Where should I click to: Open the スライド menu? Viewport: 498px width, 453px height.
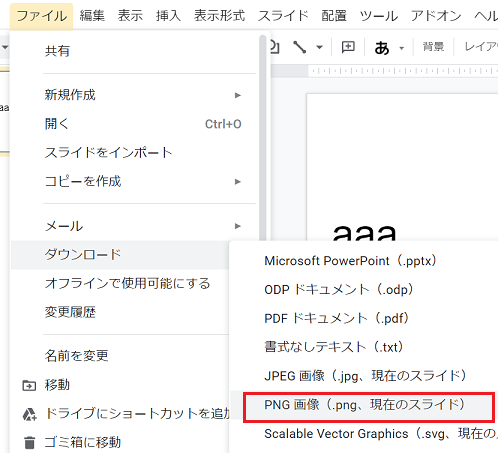point(283,16)
